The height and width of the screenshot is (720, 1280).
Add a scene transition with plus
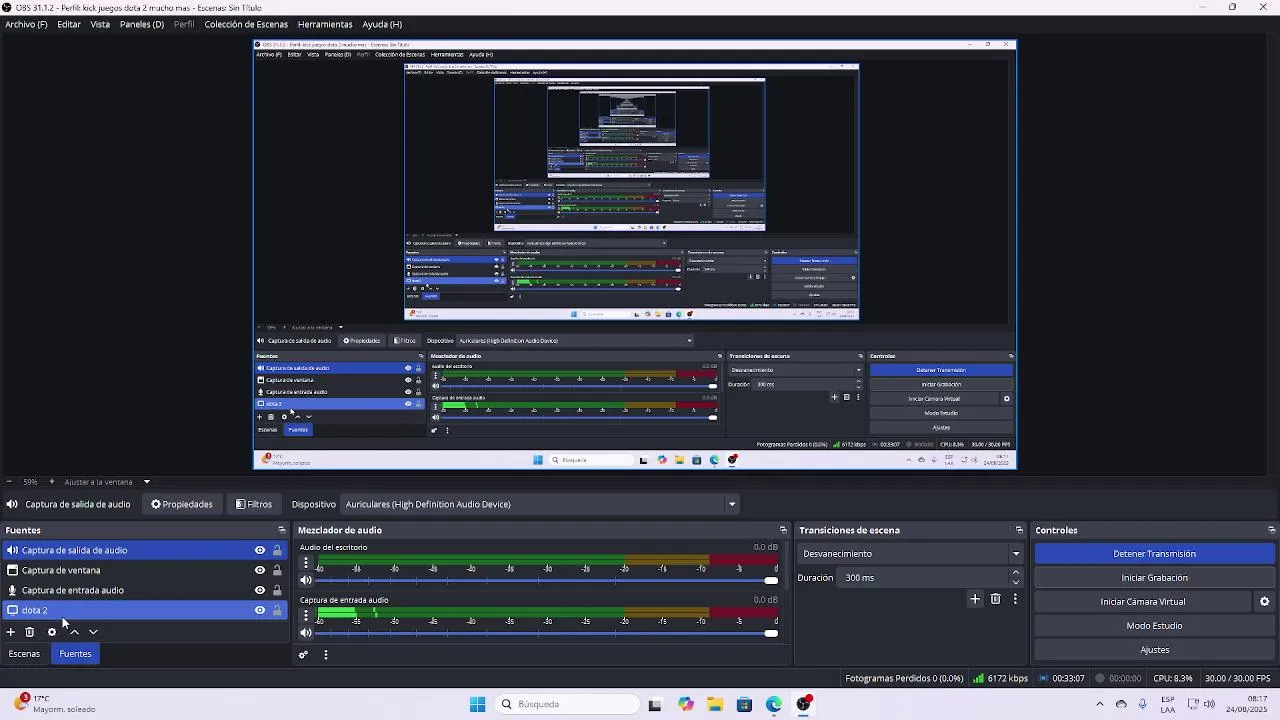[975, 599]
